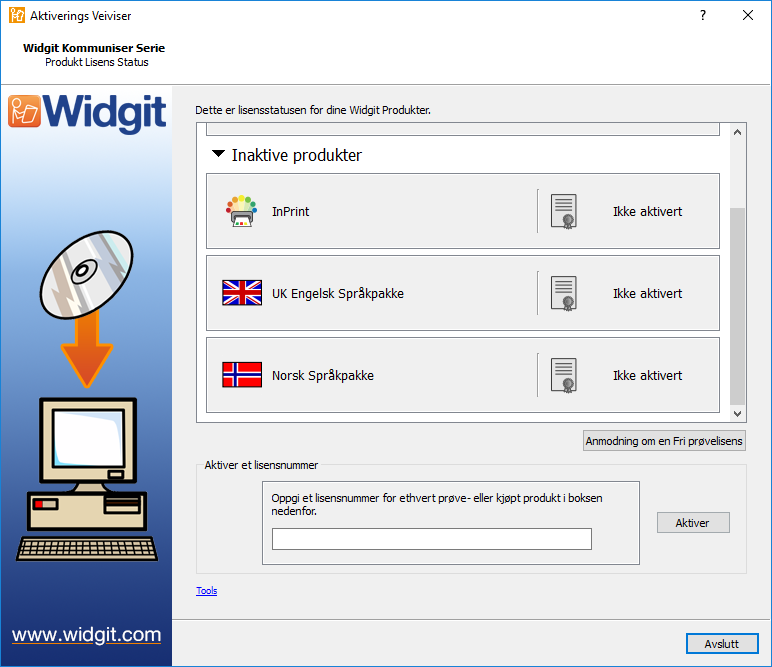Open www.widgit.com link
772x667 pixels.
[87, 635]
